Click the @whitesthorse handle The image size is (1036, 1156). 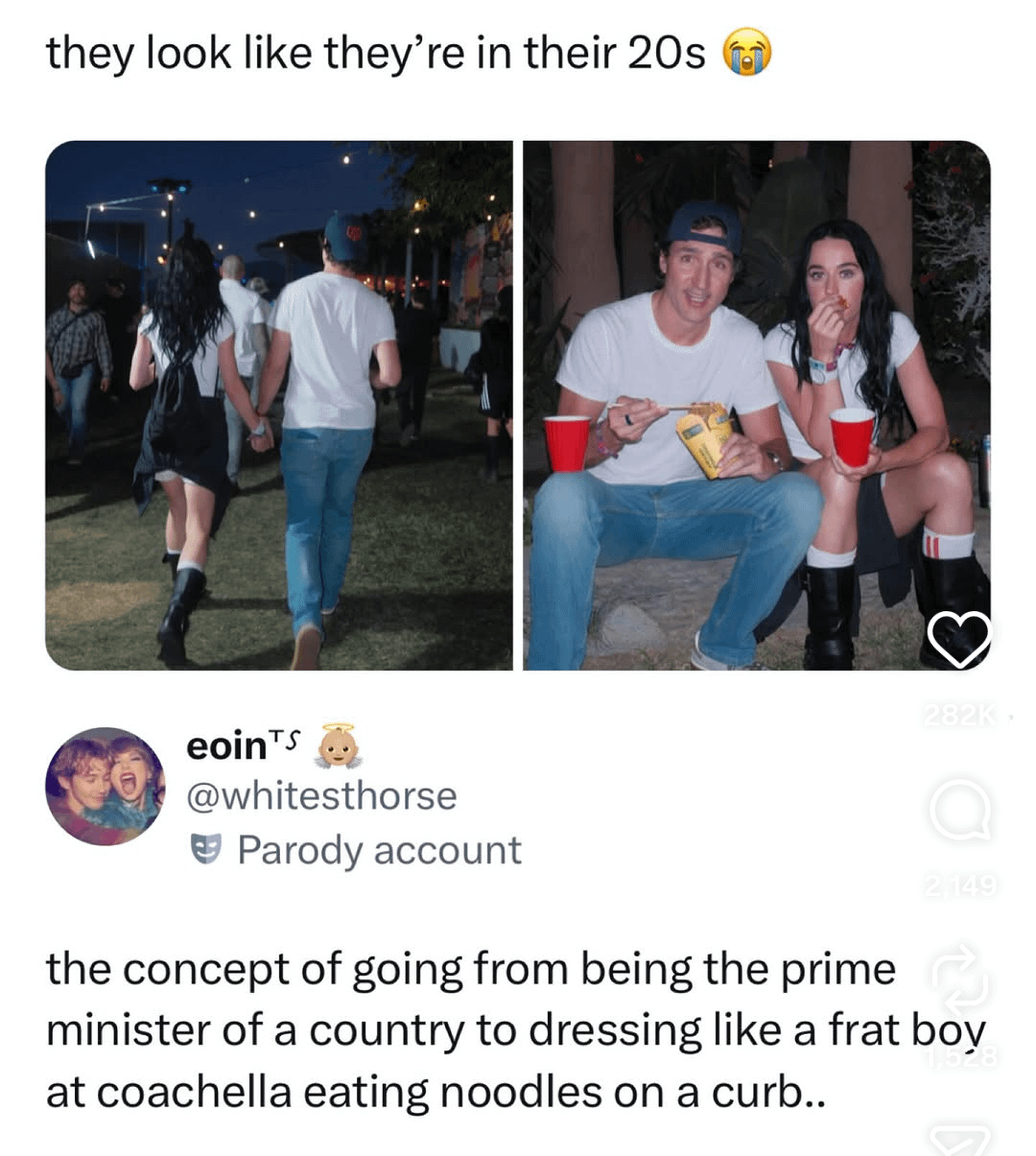321,796
